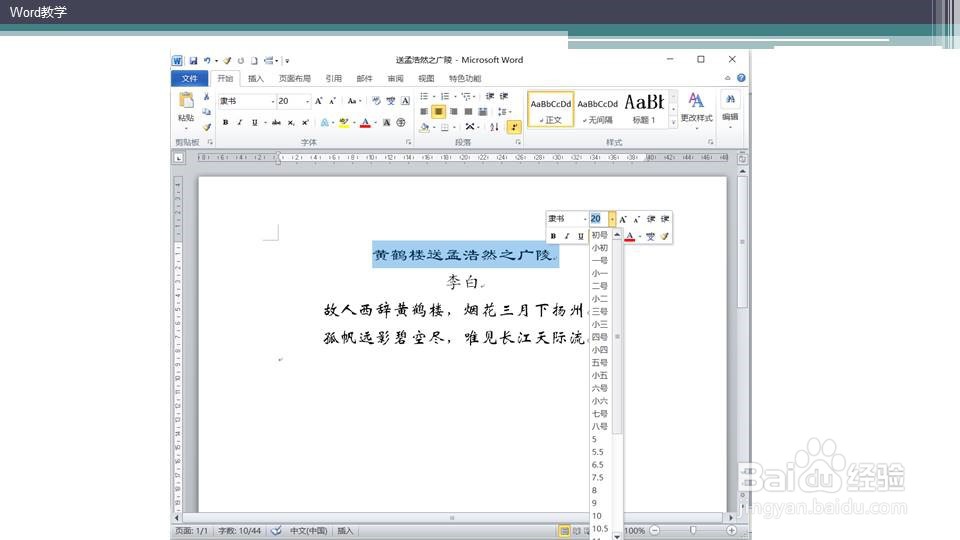Toggle Underline in the ribbon font group
Image resolution: width=960 pixels, height=540 pixels.
click(255, 122)
